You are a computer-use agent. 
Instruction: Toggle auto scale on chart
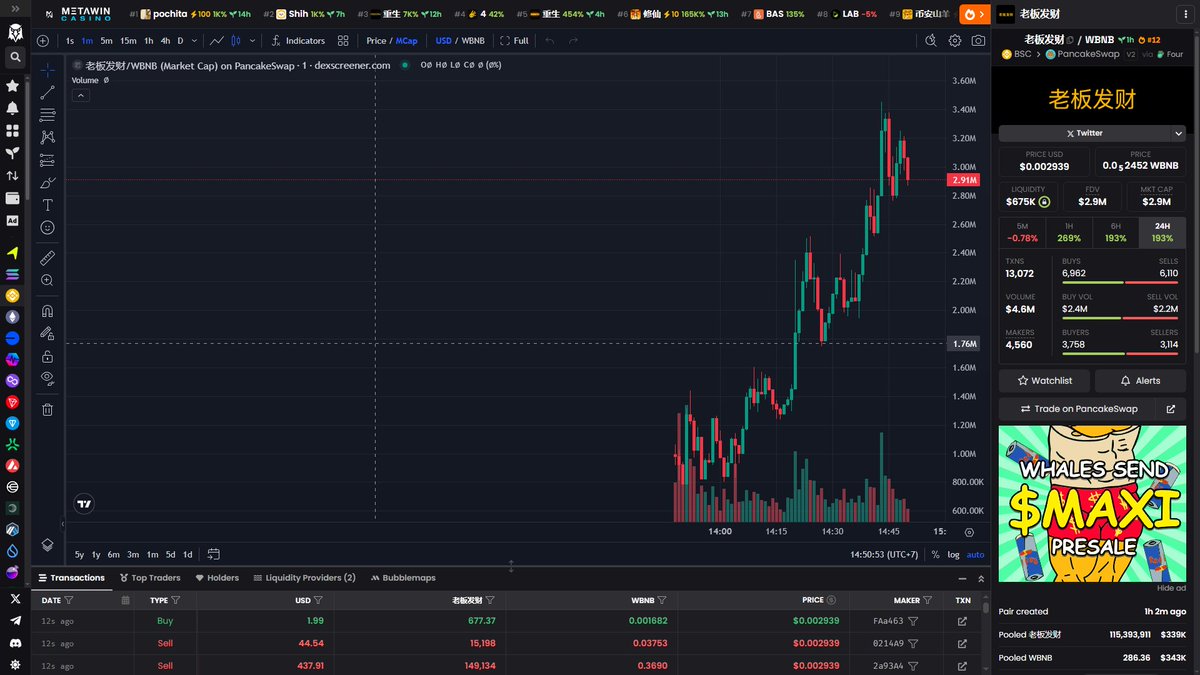(x=975, y=554)
